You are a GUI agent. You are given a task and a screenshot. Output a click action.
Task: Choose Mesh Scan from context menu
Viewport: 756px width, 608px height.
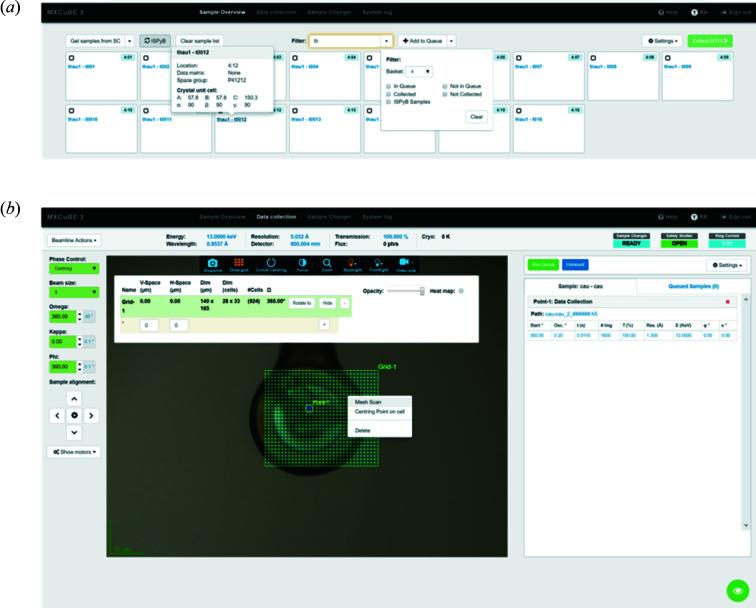368,402
